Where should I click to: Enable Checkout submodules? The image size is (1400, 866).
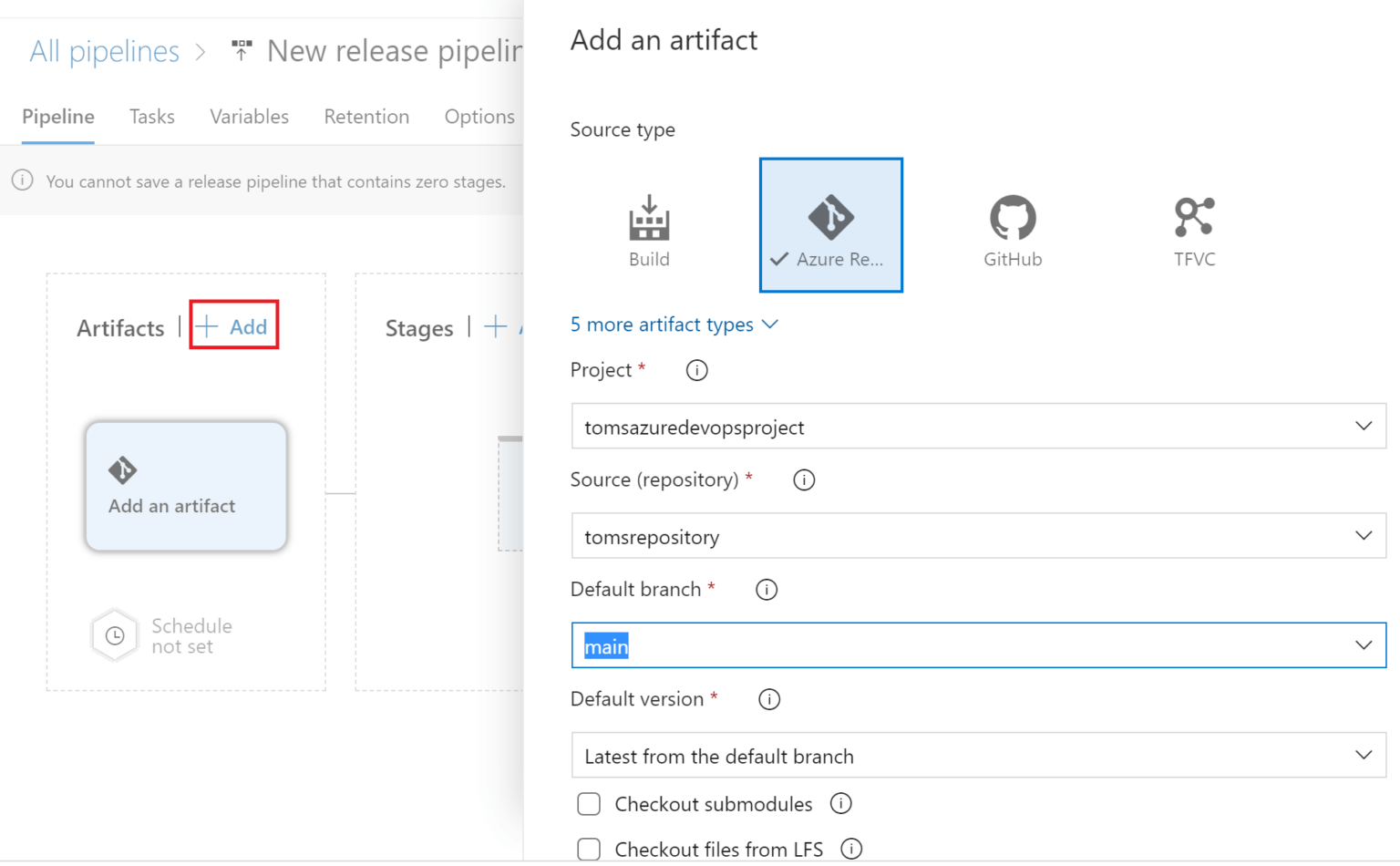(589, 804)
